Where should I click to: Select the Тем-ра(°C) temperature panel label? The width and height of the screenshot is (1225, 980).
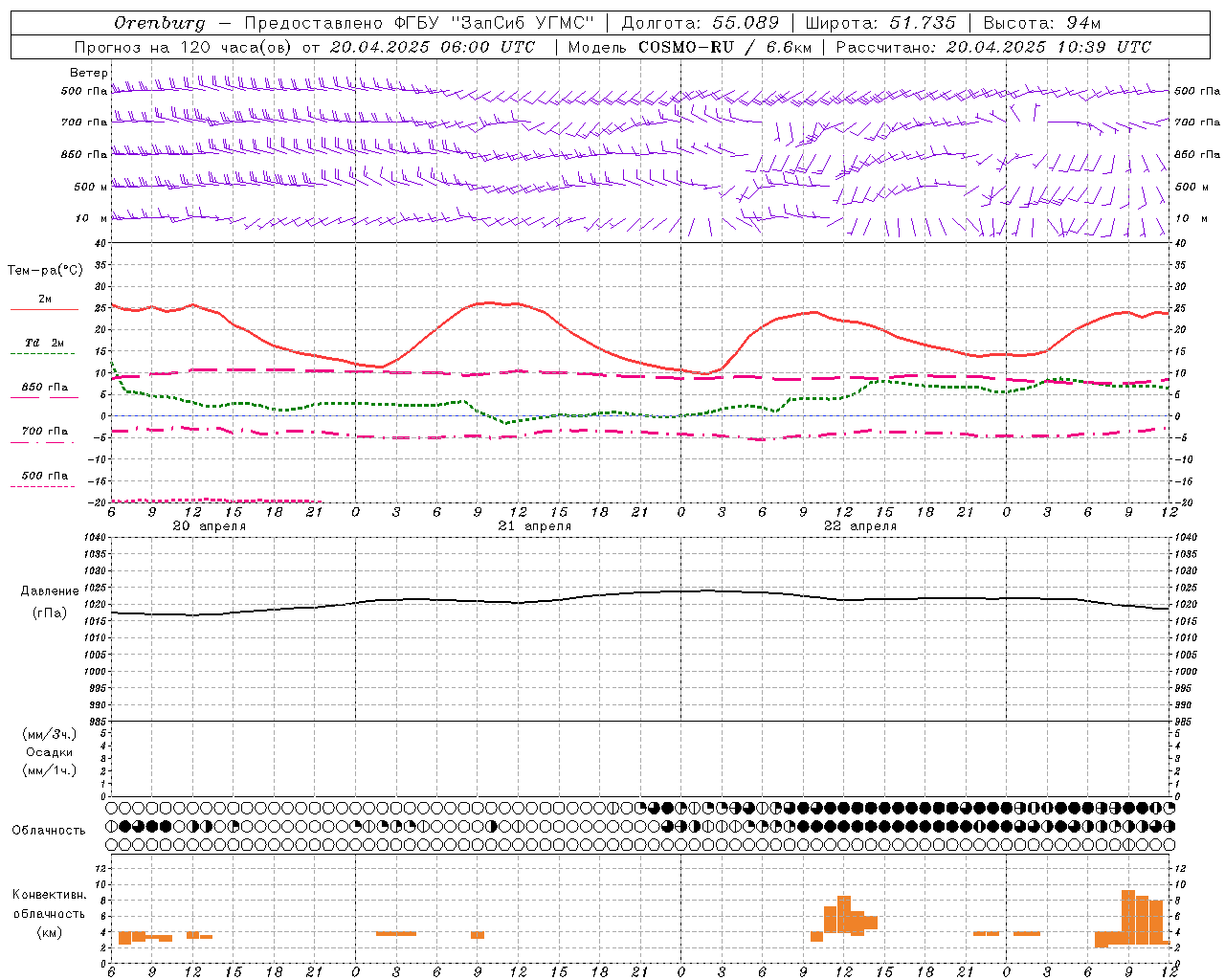click(45, 271)
